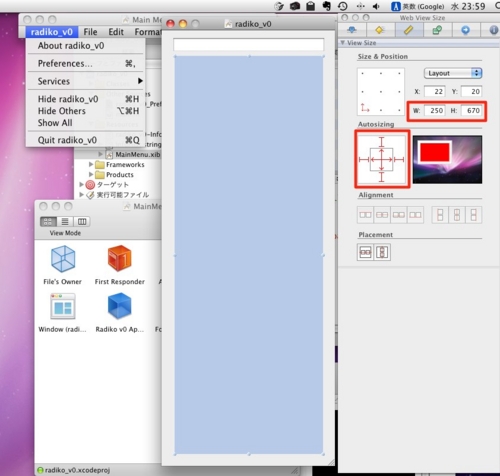Click the MainMenu.xib file icon
Screen dimensions: 500x476
click(x=109, y=154)
